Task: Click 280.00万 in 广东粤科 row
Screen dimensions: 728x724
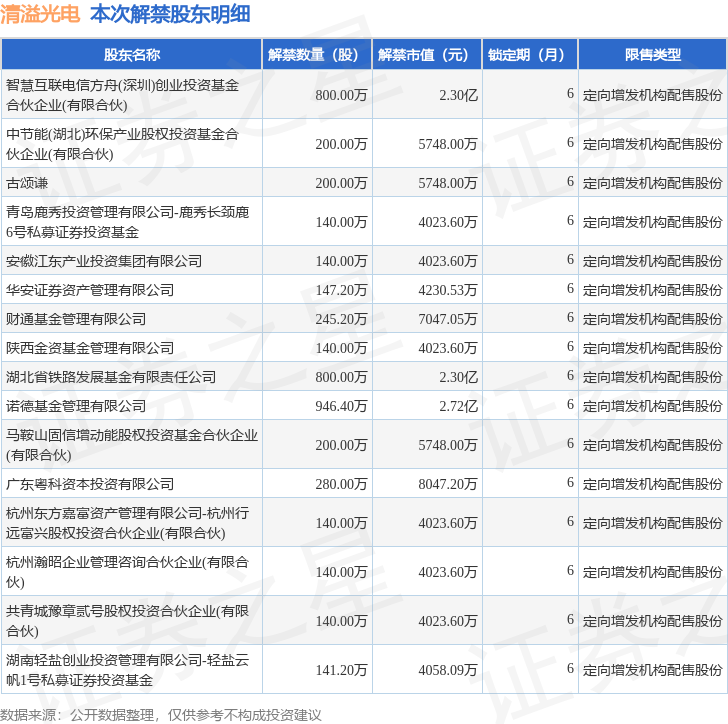Action: point(341,484)
